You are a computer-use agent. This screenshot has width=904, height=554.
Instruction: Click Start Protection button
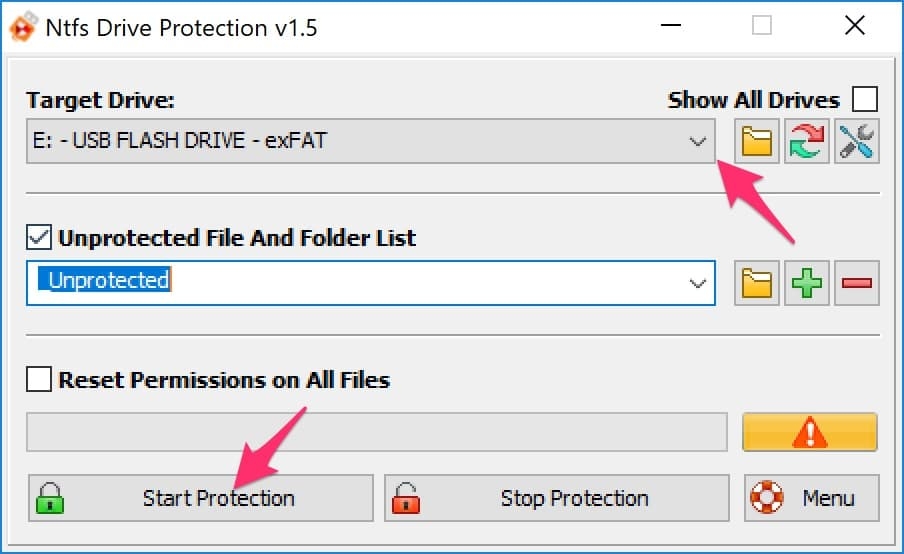(x=201, y=498)
